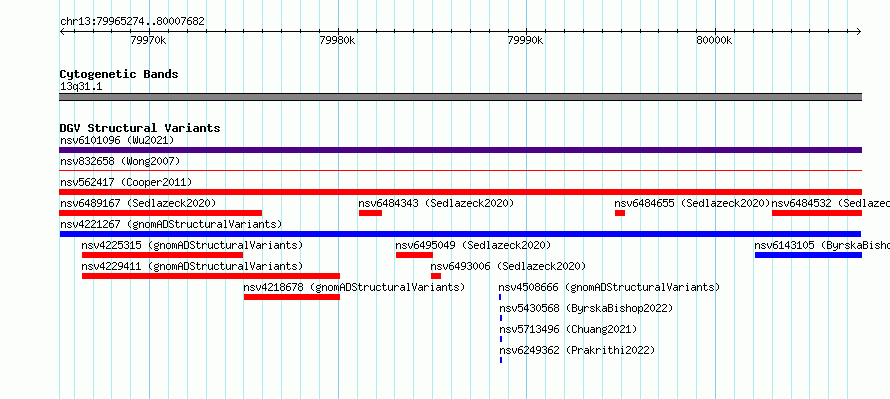The width and height of the screenshot is (890, 399).
Task: Click the nsv4221267 (gnomADStructuralVariants) text label
Action: (171, 224)
